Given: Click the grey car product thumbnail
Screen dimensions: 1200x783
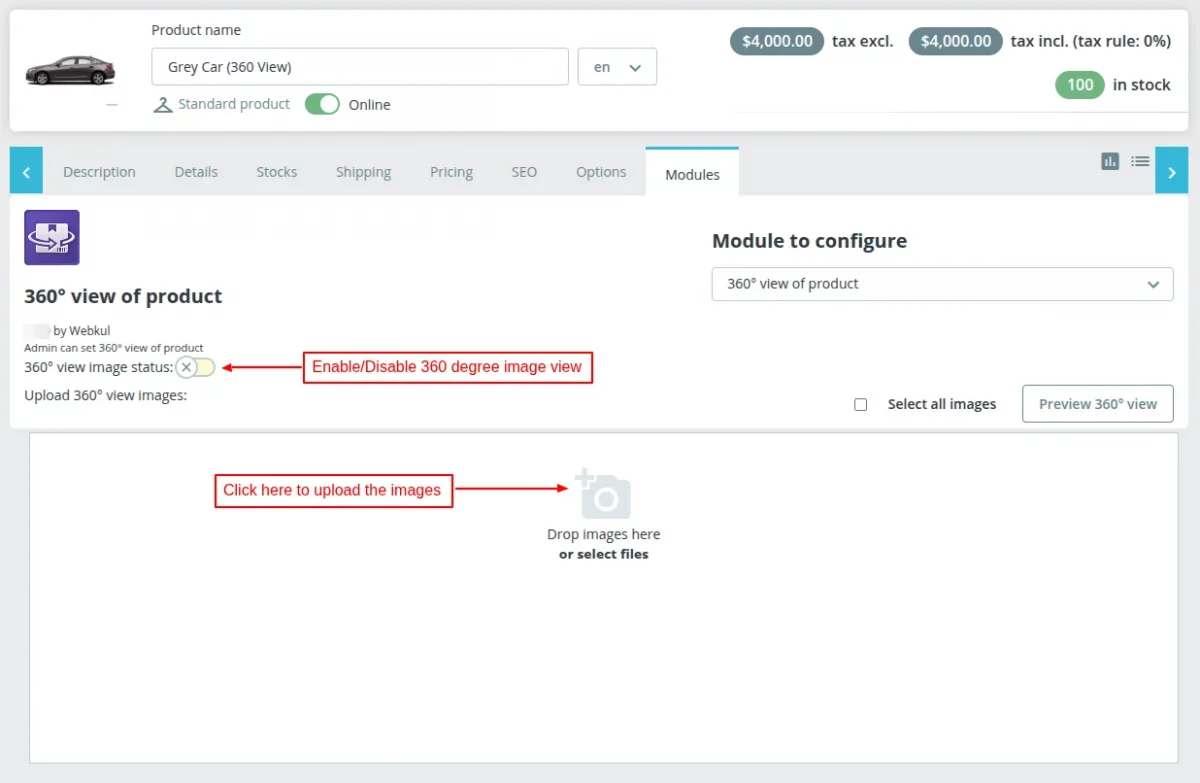Looking at the screenshot, I should (70, 71).
